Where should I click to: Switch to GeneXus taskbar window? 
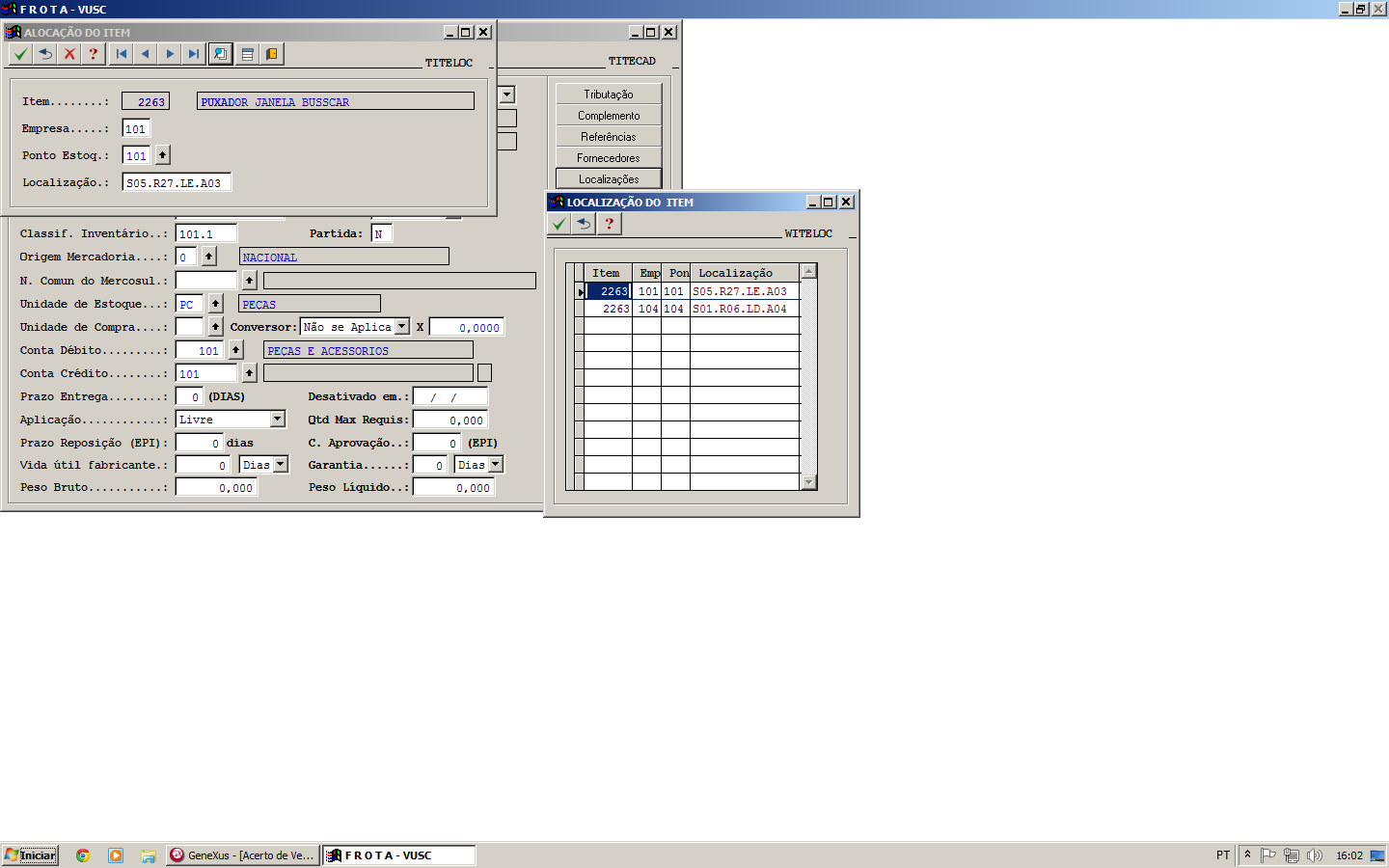tap(243, 855)
